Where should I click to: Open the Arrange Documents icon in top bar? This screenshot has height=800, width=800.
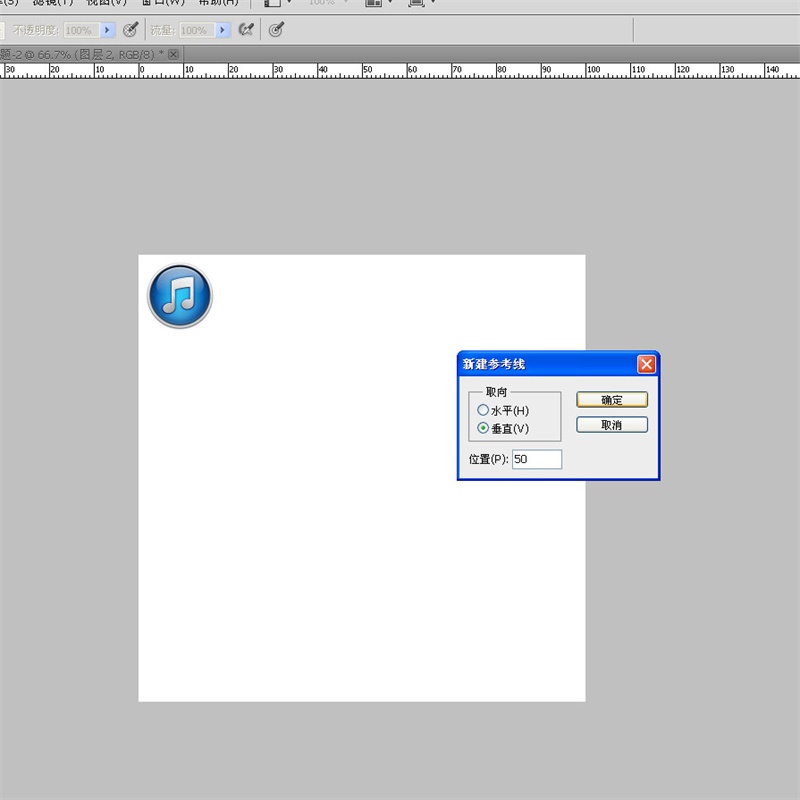(377, 3)
